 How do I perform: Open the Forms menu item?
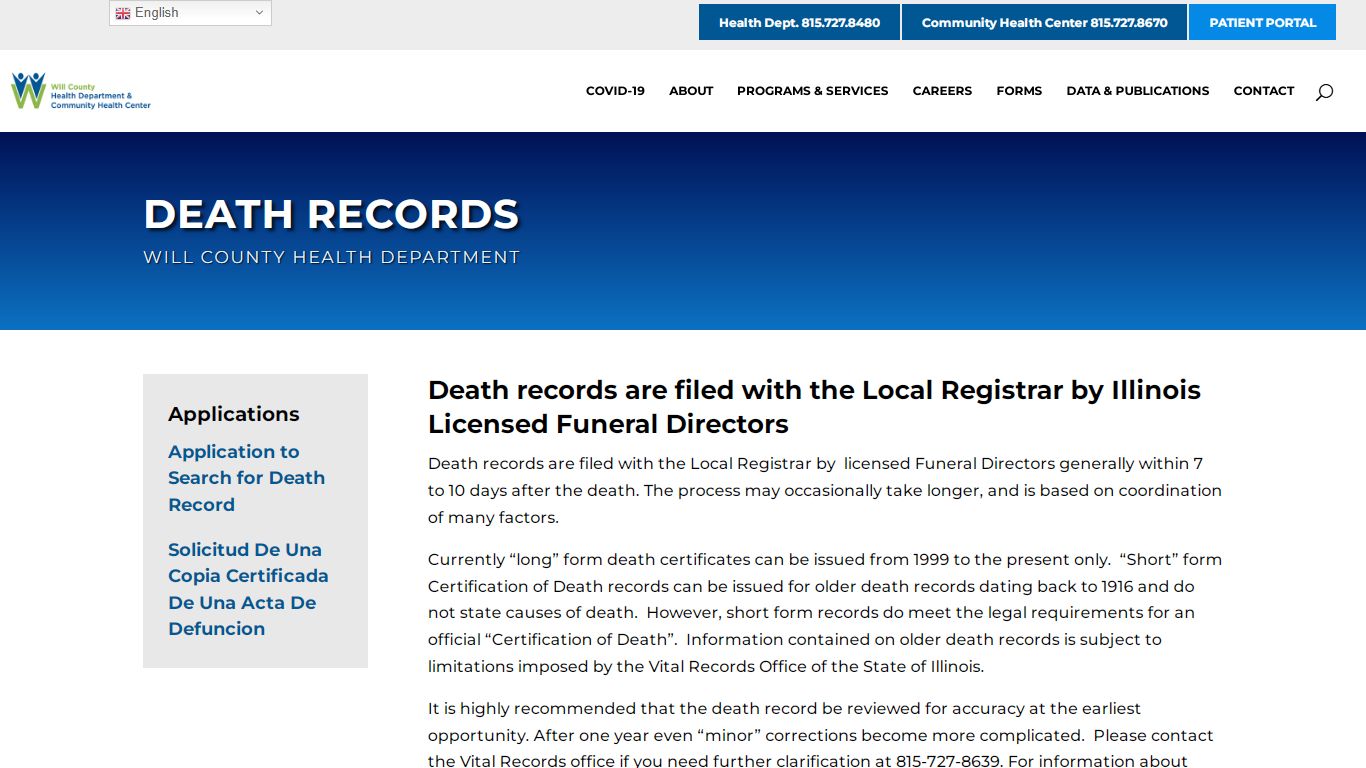pyautogui.click(x=1019, y=91)
